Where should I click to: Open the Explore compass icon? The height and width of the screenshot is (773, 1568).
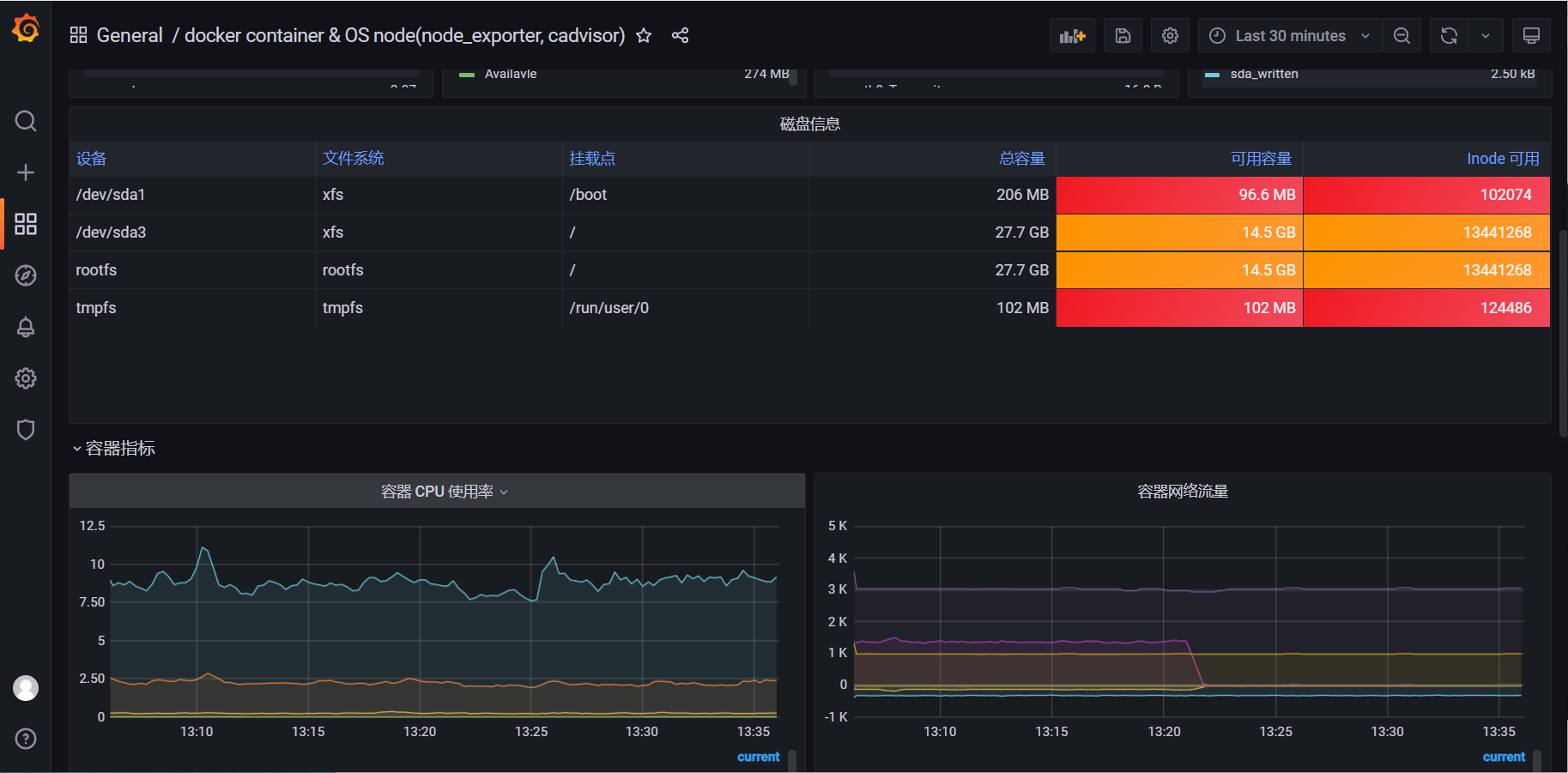click(26, 275)
